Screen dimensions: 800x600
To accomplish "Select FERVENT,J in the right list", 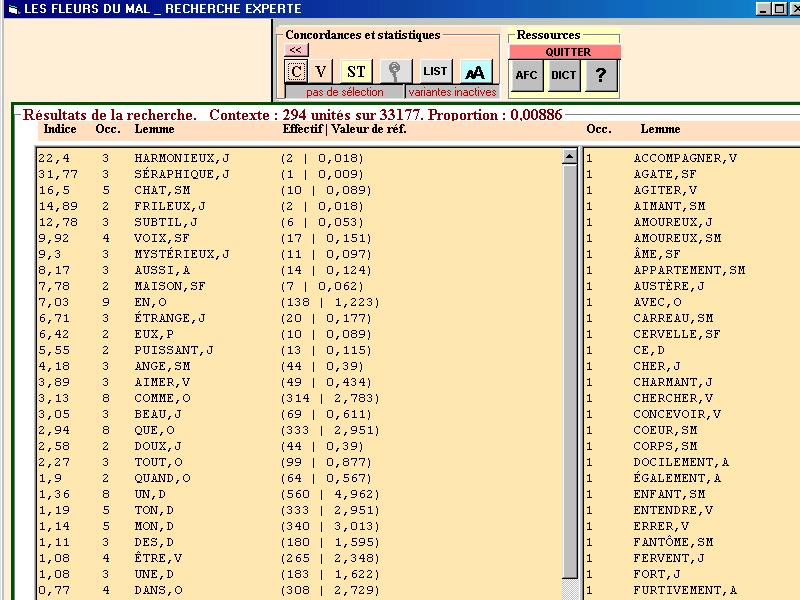I will 692,558.
